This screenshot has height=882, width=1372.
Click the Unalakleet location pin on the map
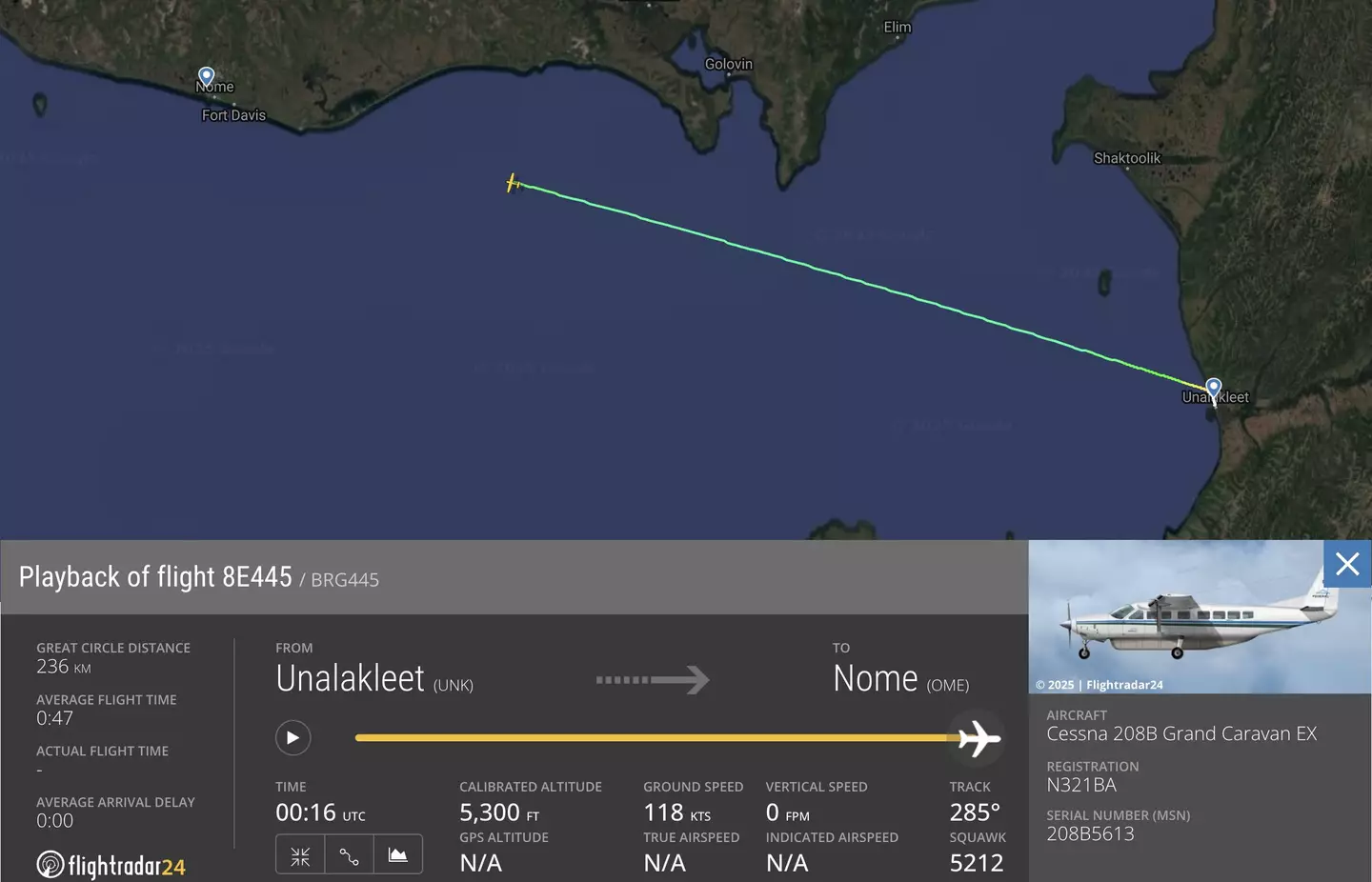(1213, 388)
